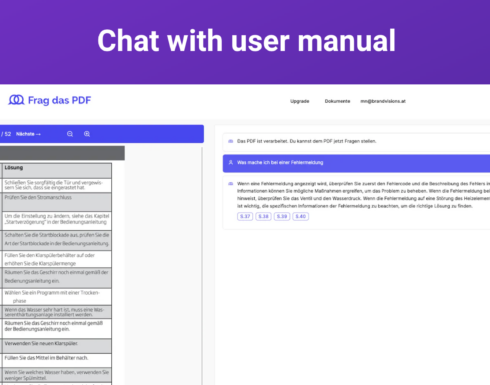Click the PDF viewer vertical scrollbar
Image resolution: width=490 pixels, height=385 pixels.
click(202, 266)
